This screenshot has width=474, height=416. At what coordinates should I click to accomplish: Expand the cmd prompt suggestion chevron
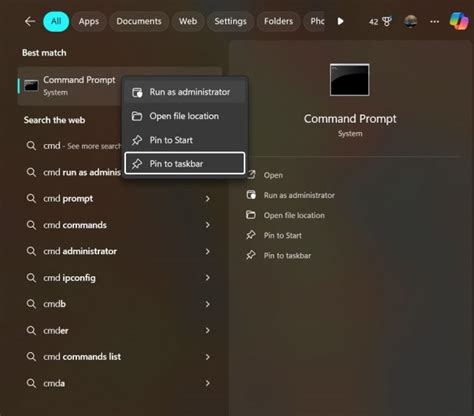coord(207,199)
